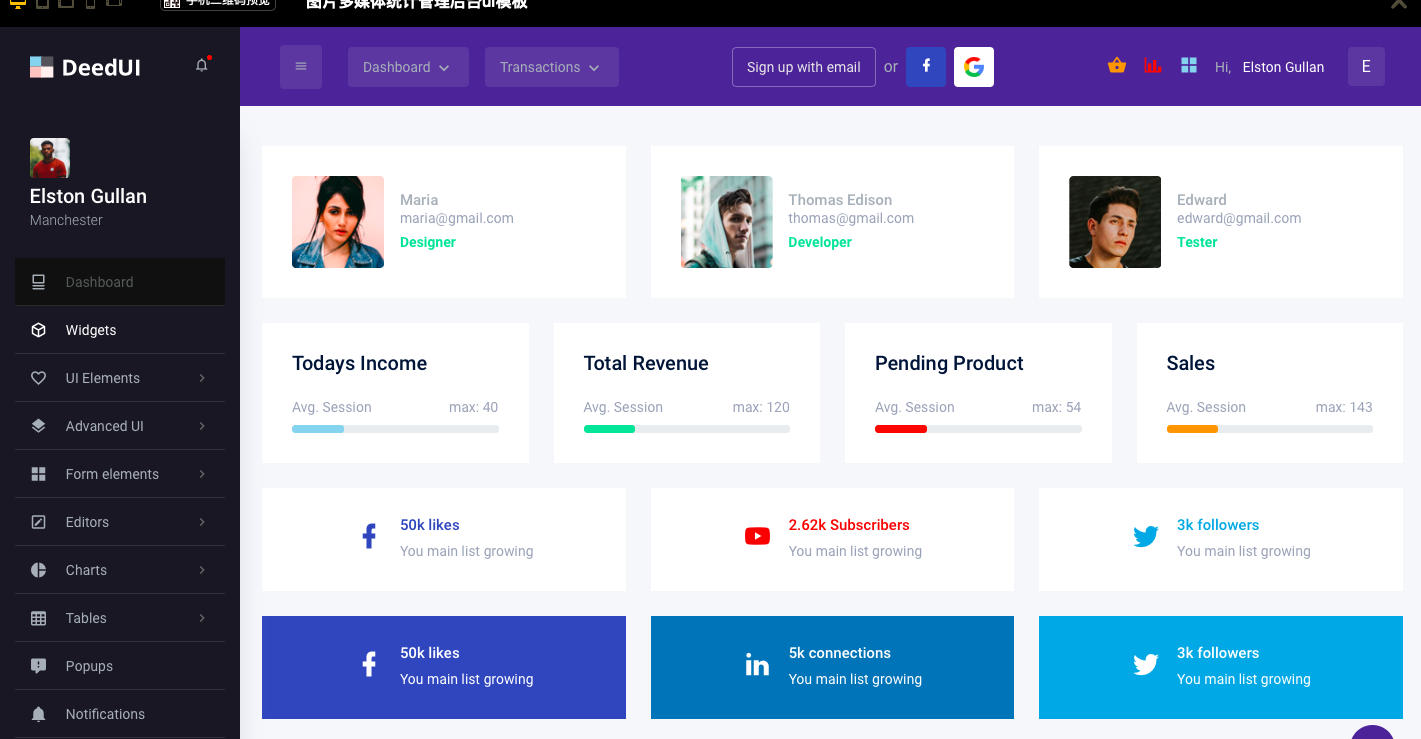1421x739 pixels.
Task: Expand the Charts sidebar submenu
Action: point(120,570)
